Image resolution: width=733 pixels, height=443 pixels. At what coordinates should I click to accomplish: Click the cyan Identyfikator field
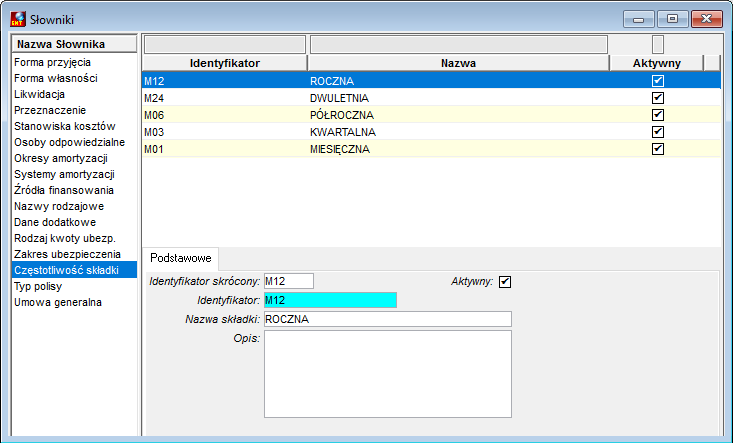tap(331, 300)
